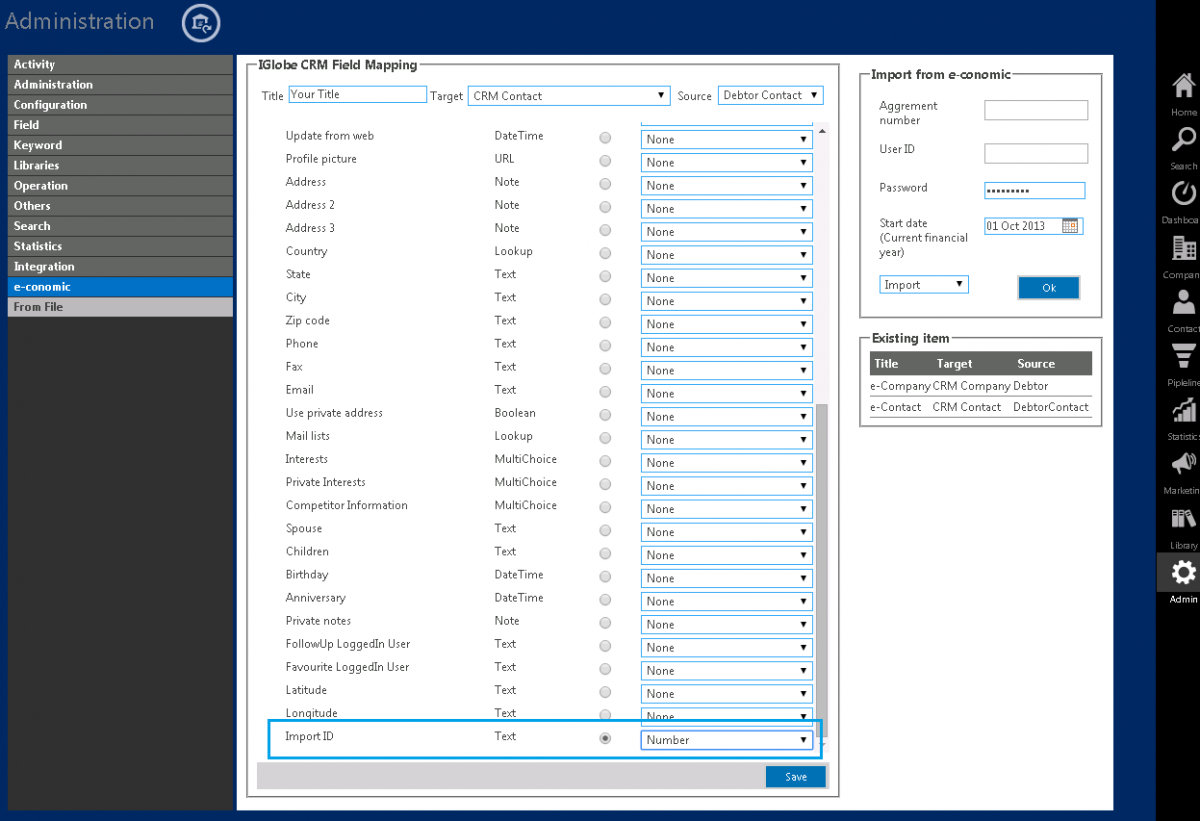Open the Search magnifier icon
This screenshot has height=821, width=1200.
pos(1183,140)
